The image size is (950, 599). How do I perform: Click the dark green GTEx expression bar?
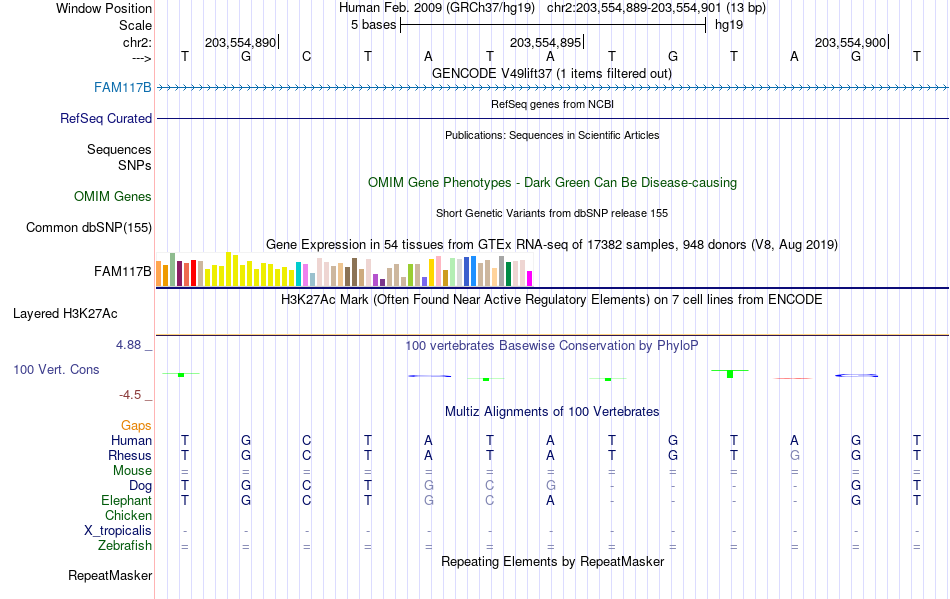pos(509,274)
